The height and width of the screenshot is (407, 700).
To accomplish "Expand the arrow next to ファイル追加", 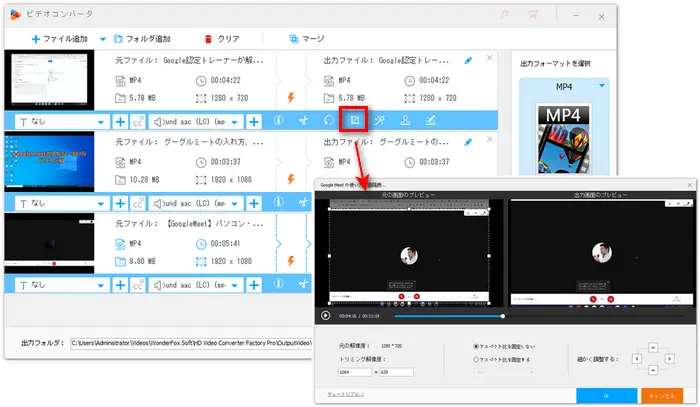I will coord(104,39).
